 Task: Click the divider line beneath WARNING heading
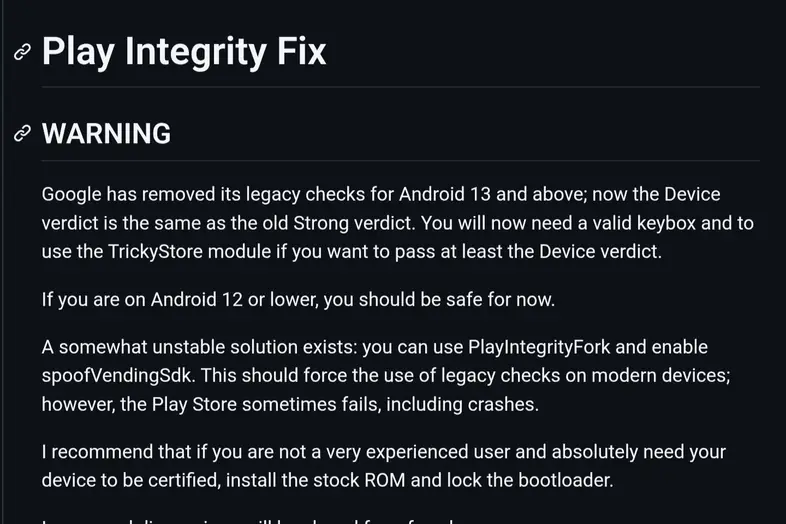401,160
